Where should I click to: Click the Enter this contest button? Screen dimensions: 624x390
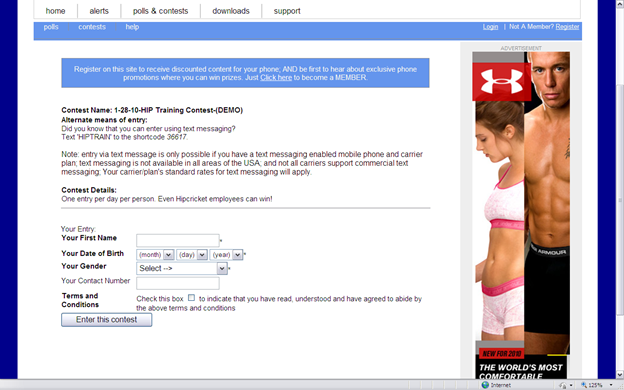coord(106,320)
